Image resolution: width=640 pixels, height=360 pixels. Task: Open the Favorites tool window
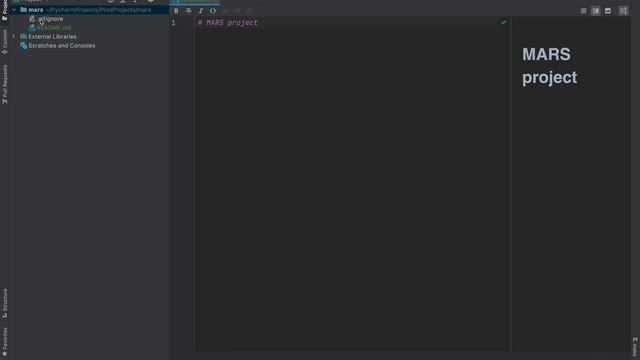[x=5, y=342]
